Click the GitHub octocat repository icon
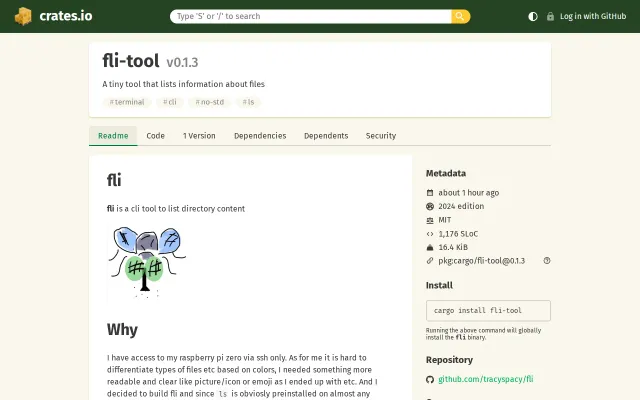 430,380
